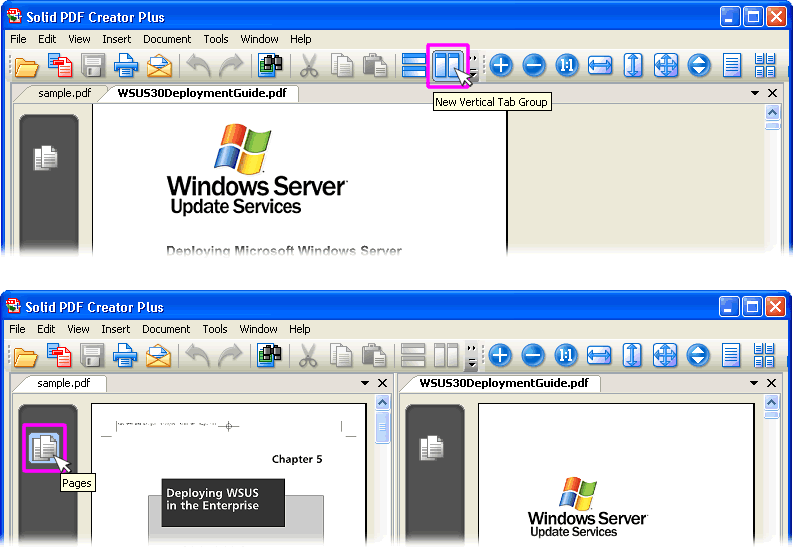Click Redo arrow in upper window toolbar
Screen dimensions: 800x560
[231, 66]
